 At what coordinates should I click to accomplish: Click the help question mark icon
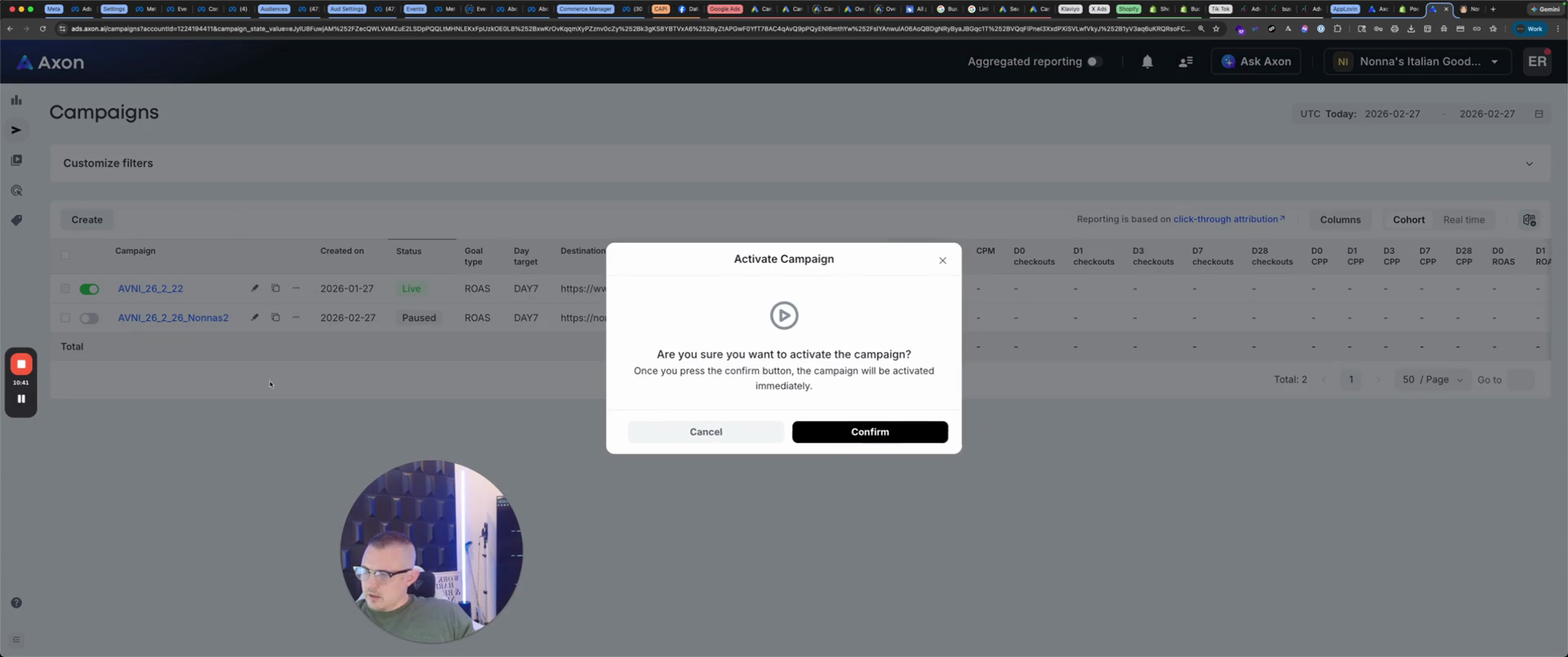click(16, 603)
